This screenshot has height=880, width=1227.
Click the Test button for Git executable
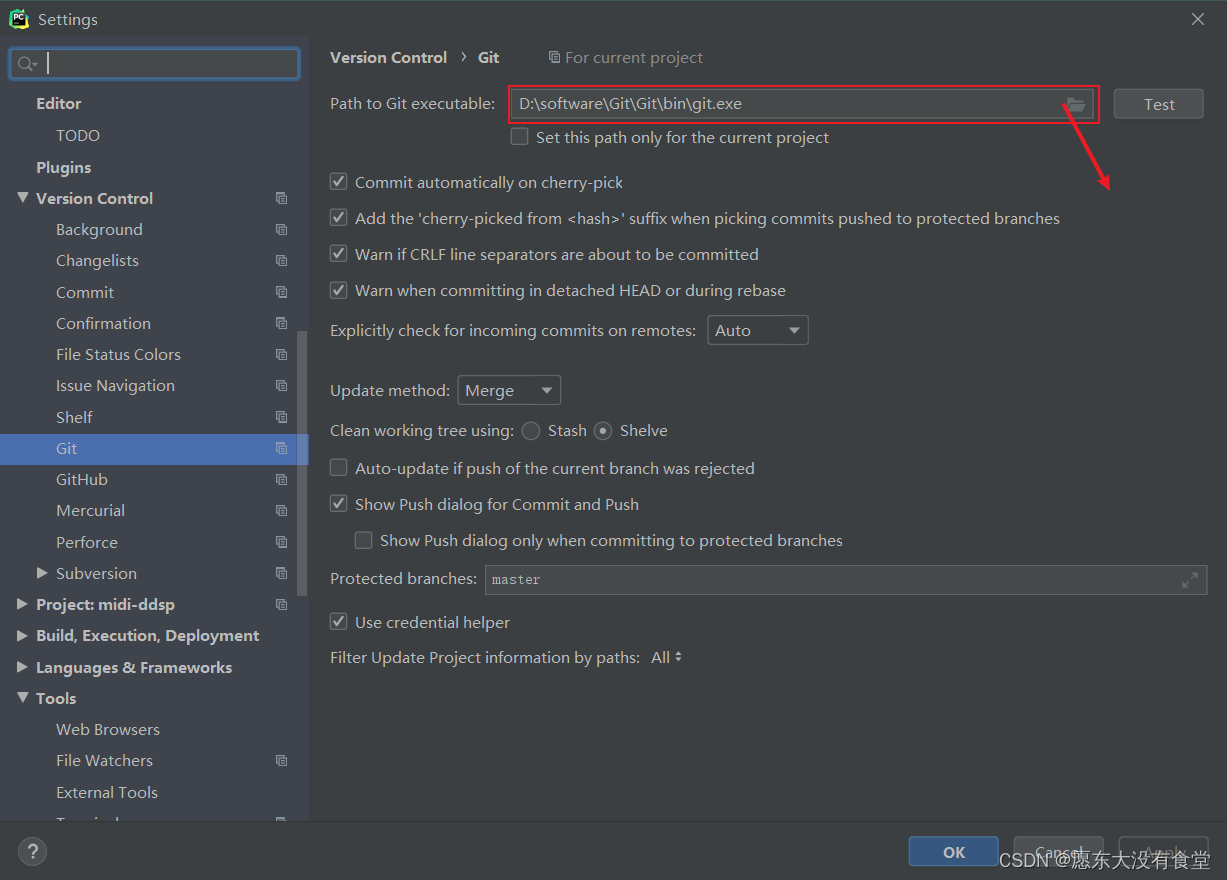click(1159, 104)
